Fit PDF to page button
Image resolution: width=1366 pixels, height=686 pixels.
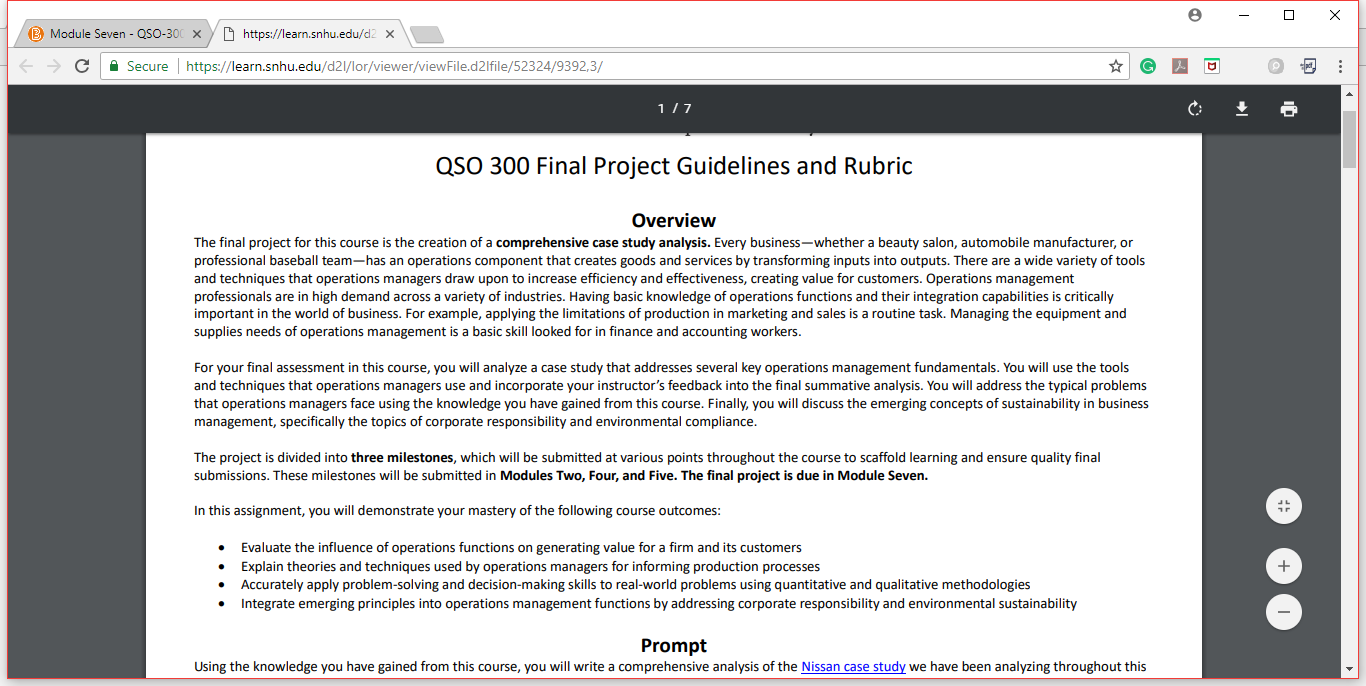point(1284,506)
